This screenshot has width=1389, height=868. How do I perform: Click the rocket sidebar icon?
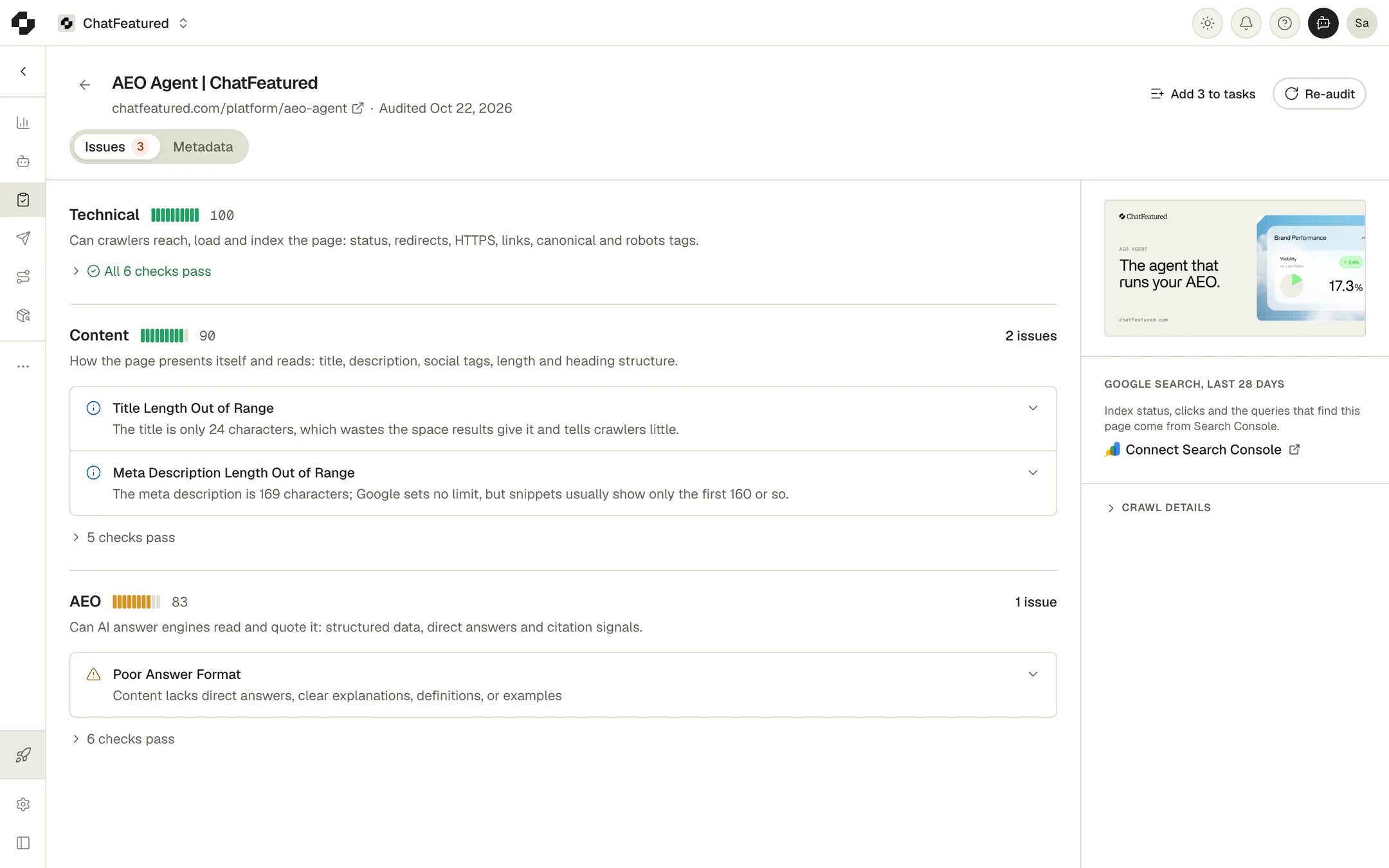23,755
